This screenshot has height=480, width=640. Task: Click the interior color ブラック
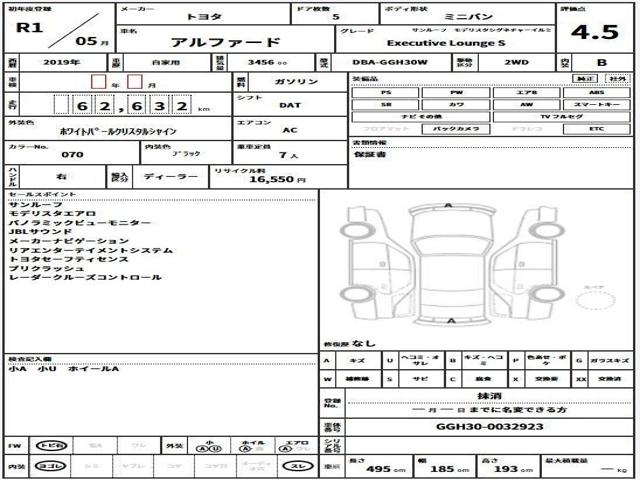186,154
